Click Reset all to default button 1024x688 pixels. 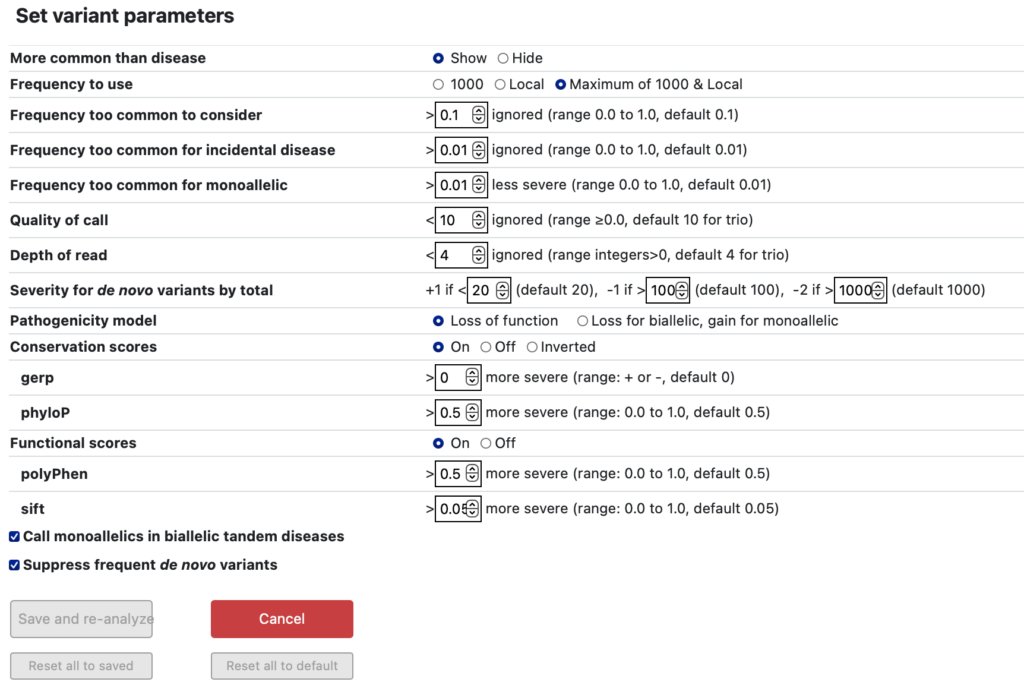(282, 666)
